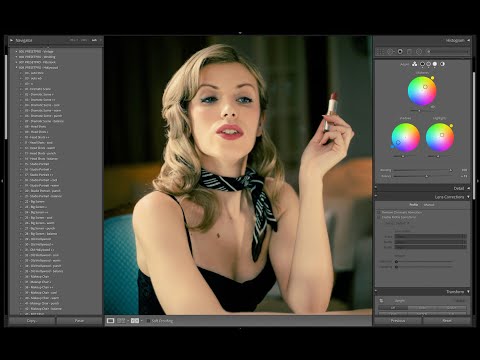The height and width of the screenshot is (360, 480).
Task: Show the top module picker arrow
Action: (x=240, y=33)
